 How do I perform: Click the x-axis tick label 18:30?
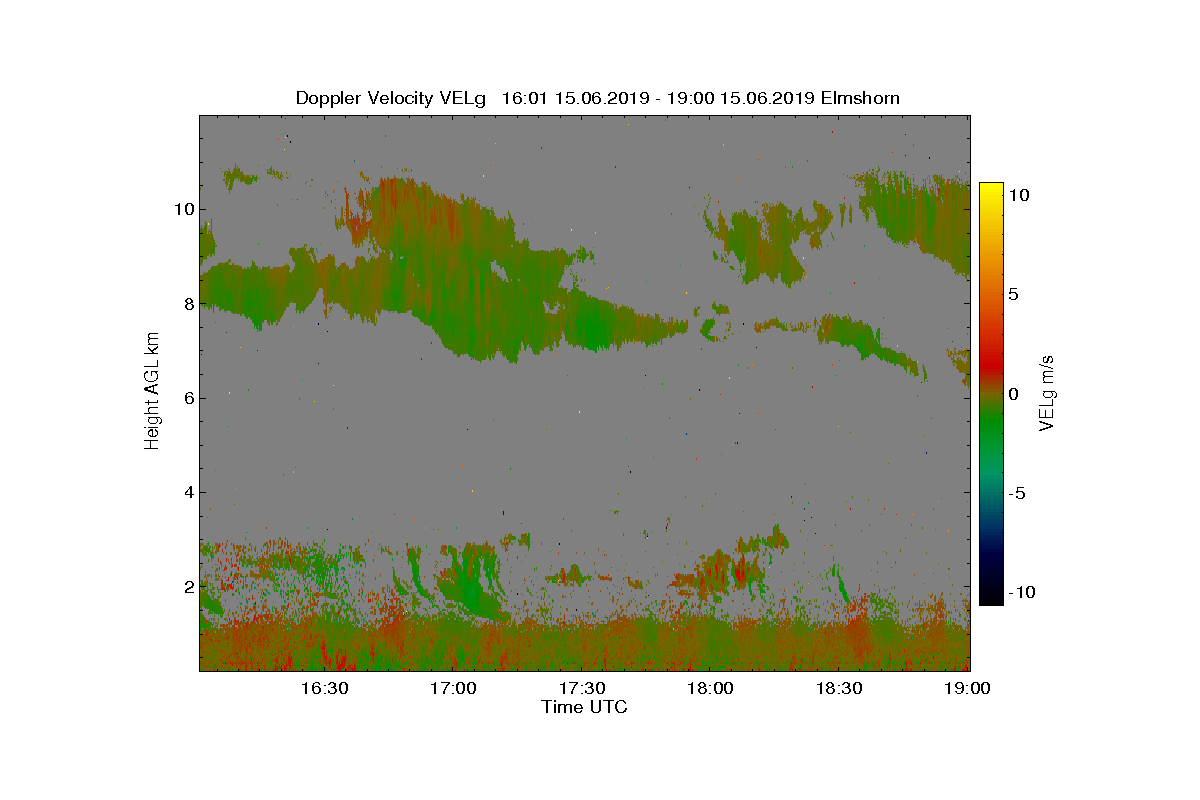point(840,688)
